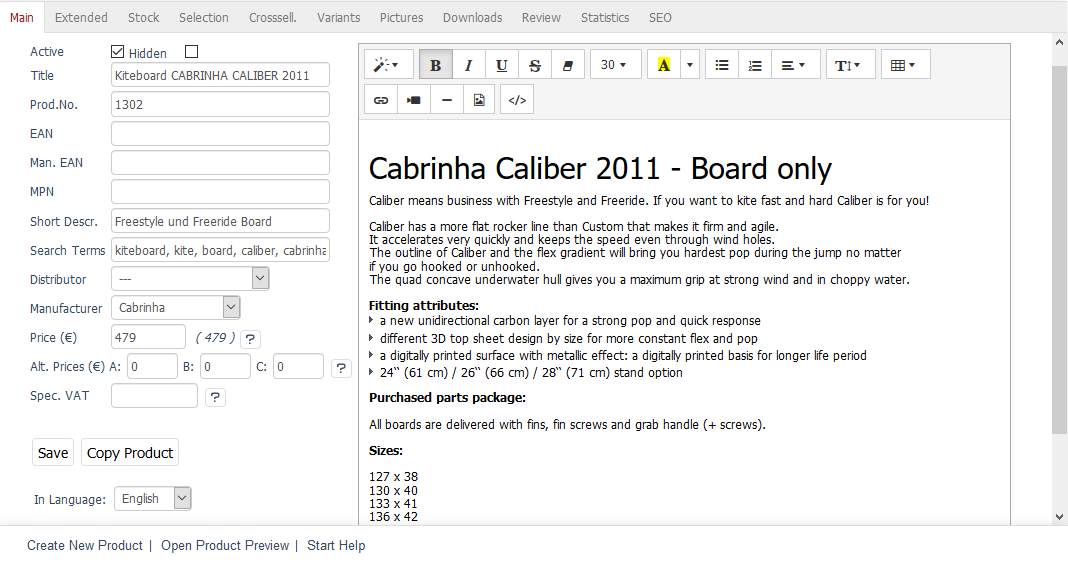The image size is (1068, 564).
Task: Open Product Preview link
Action: pyautogui.click(x=225, y=546)
